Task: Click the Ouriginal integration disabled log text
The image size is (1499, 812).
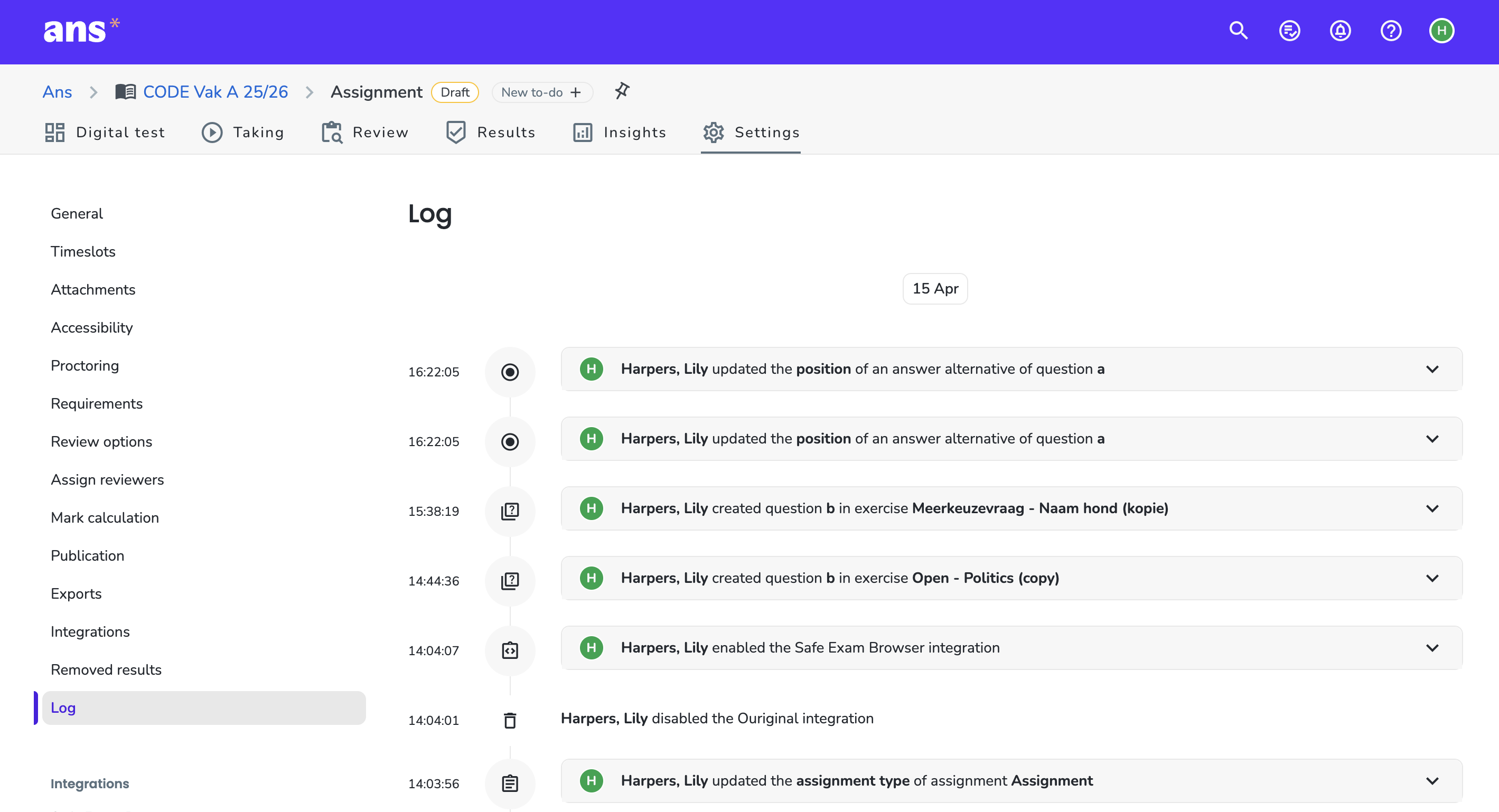Action: pyautogui.click(x=717, y=719)
